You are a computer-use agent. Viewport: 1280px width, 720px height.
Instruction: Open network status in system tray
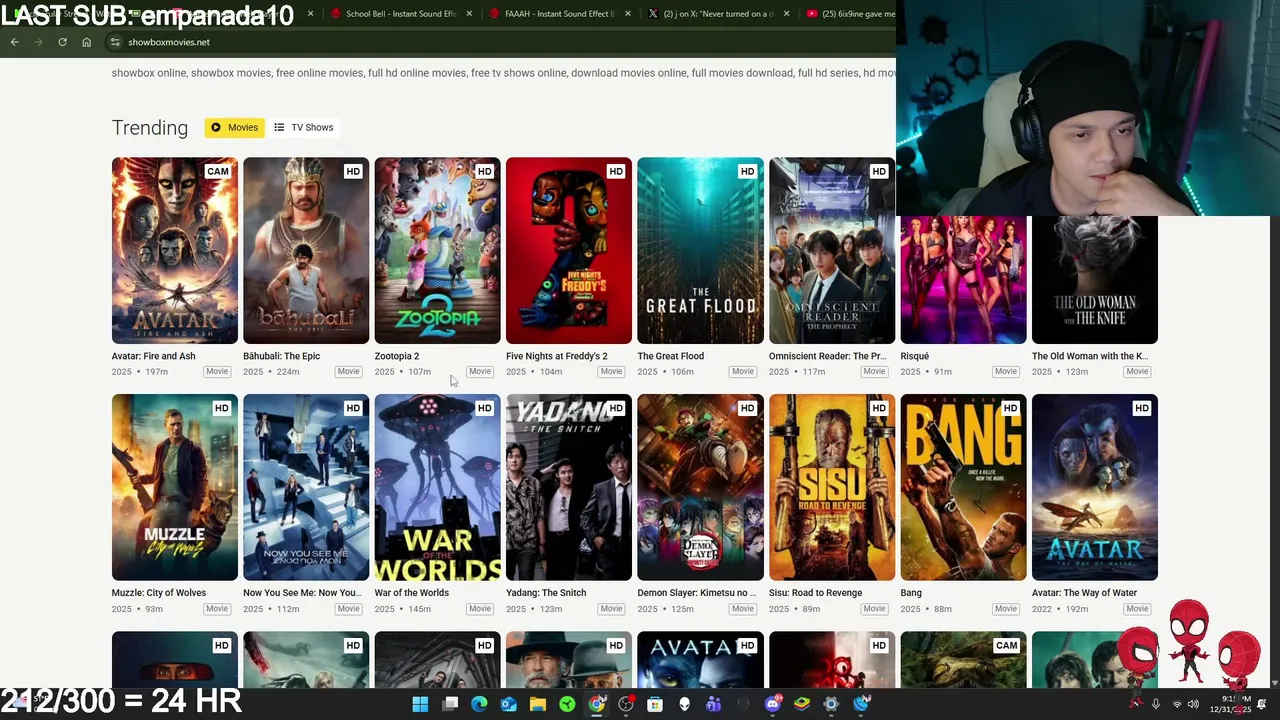pos(1176,704)
